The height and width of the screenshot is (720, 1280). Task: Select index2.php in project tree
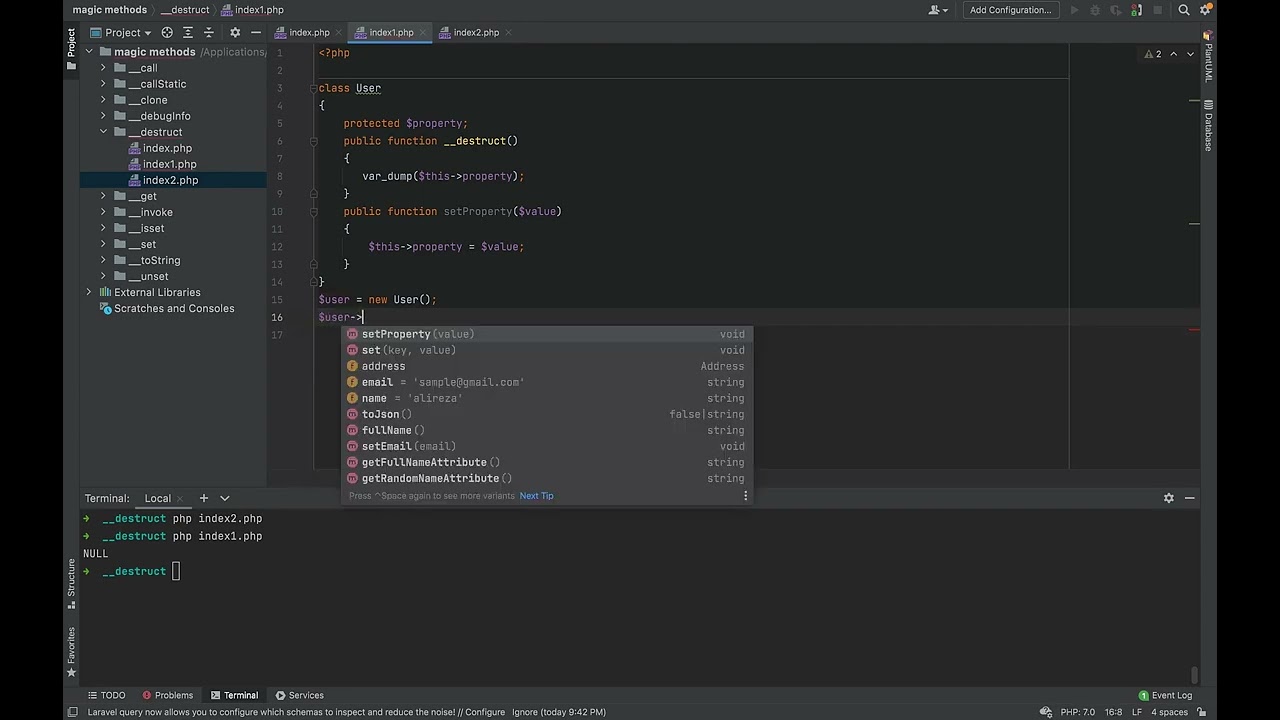[x=170, y=180]
